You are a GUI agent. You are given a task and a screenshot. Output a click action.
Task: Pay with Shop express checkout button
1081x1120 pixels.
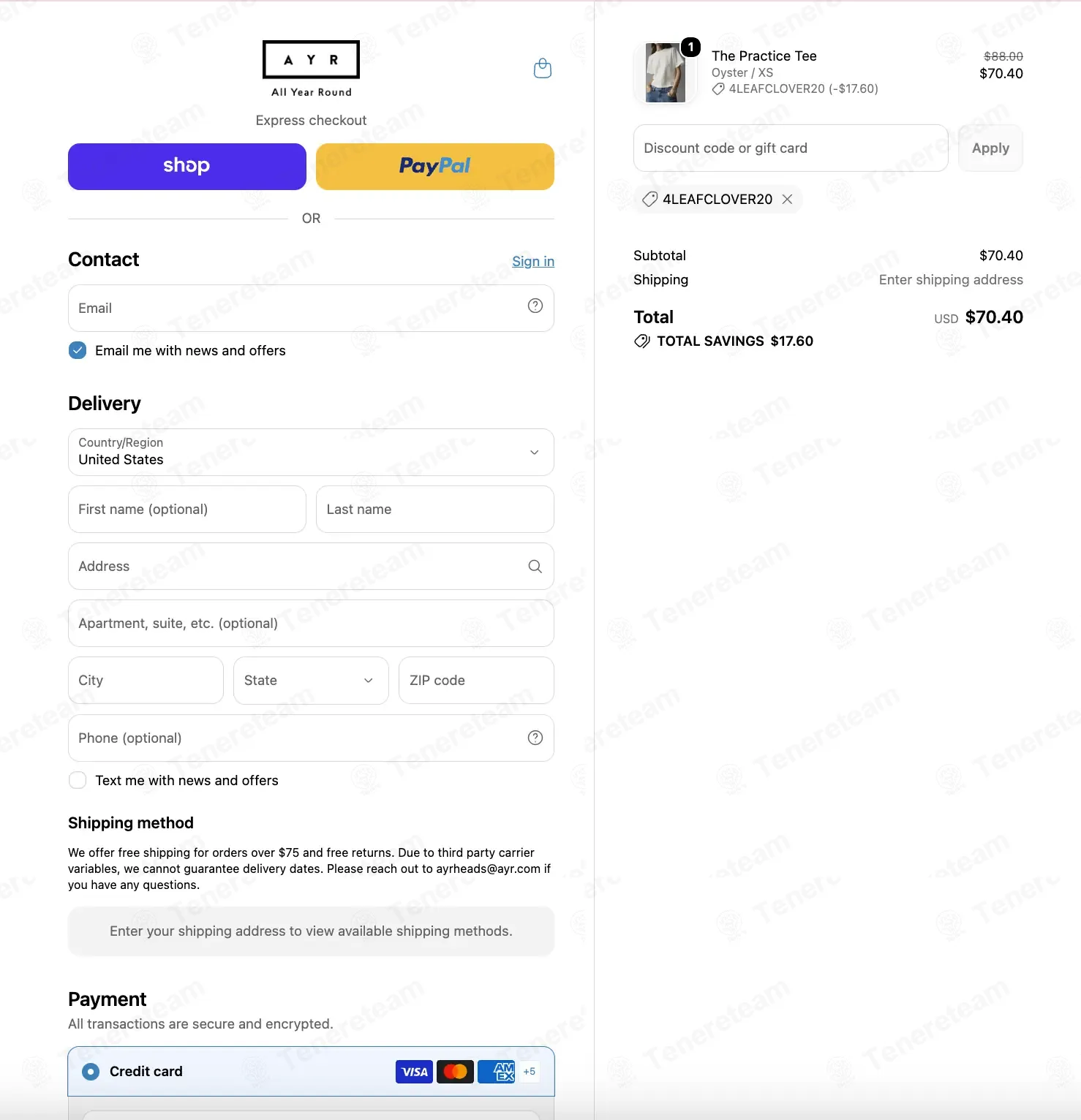point(187,167)
